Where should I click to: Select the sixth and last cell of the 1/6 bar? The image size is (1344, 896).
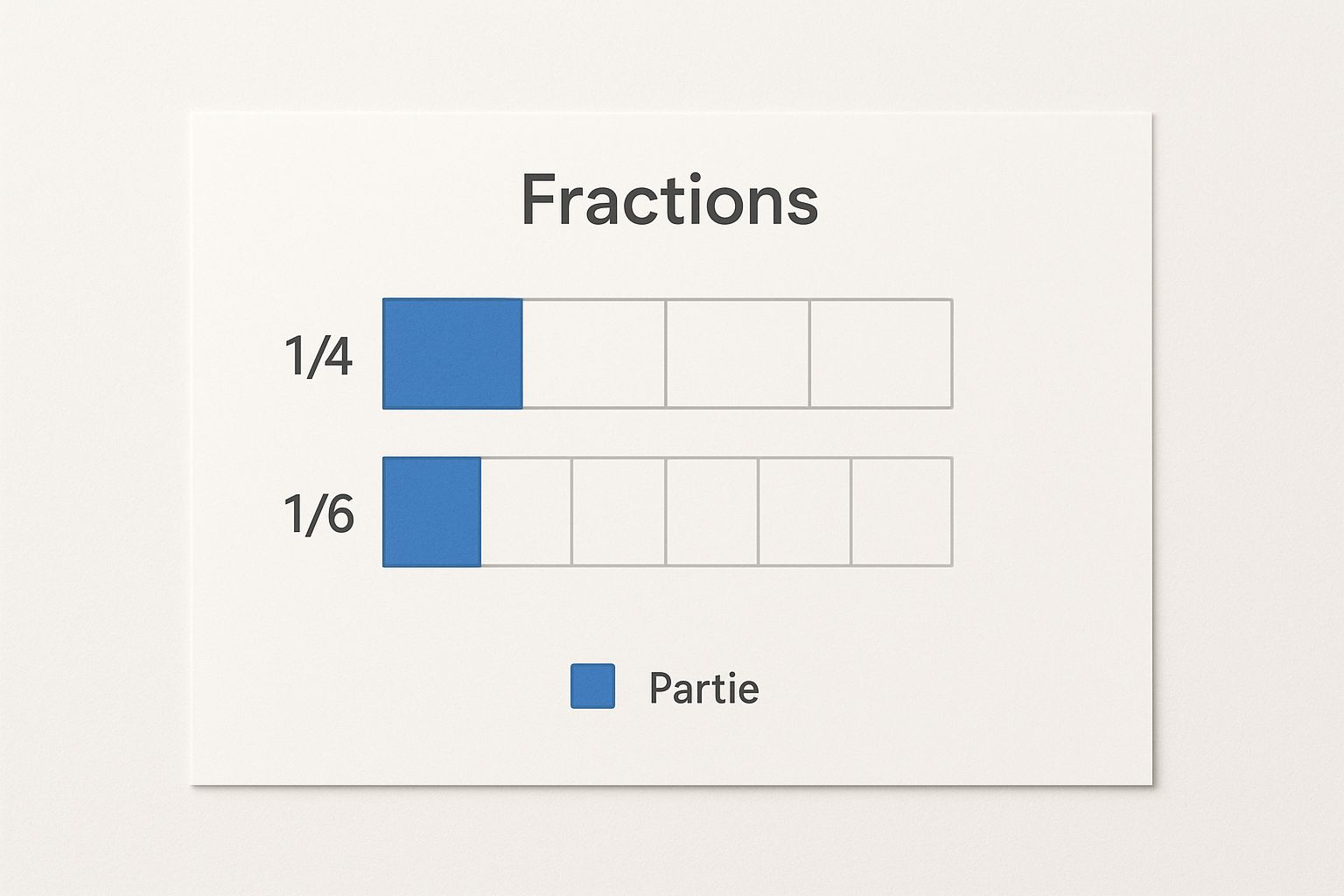click(902, 512)
